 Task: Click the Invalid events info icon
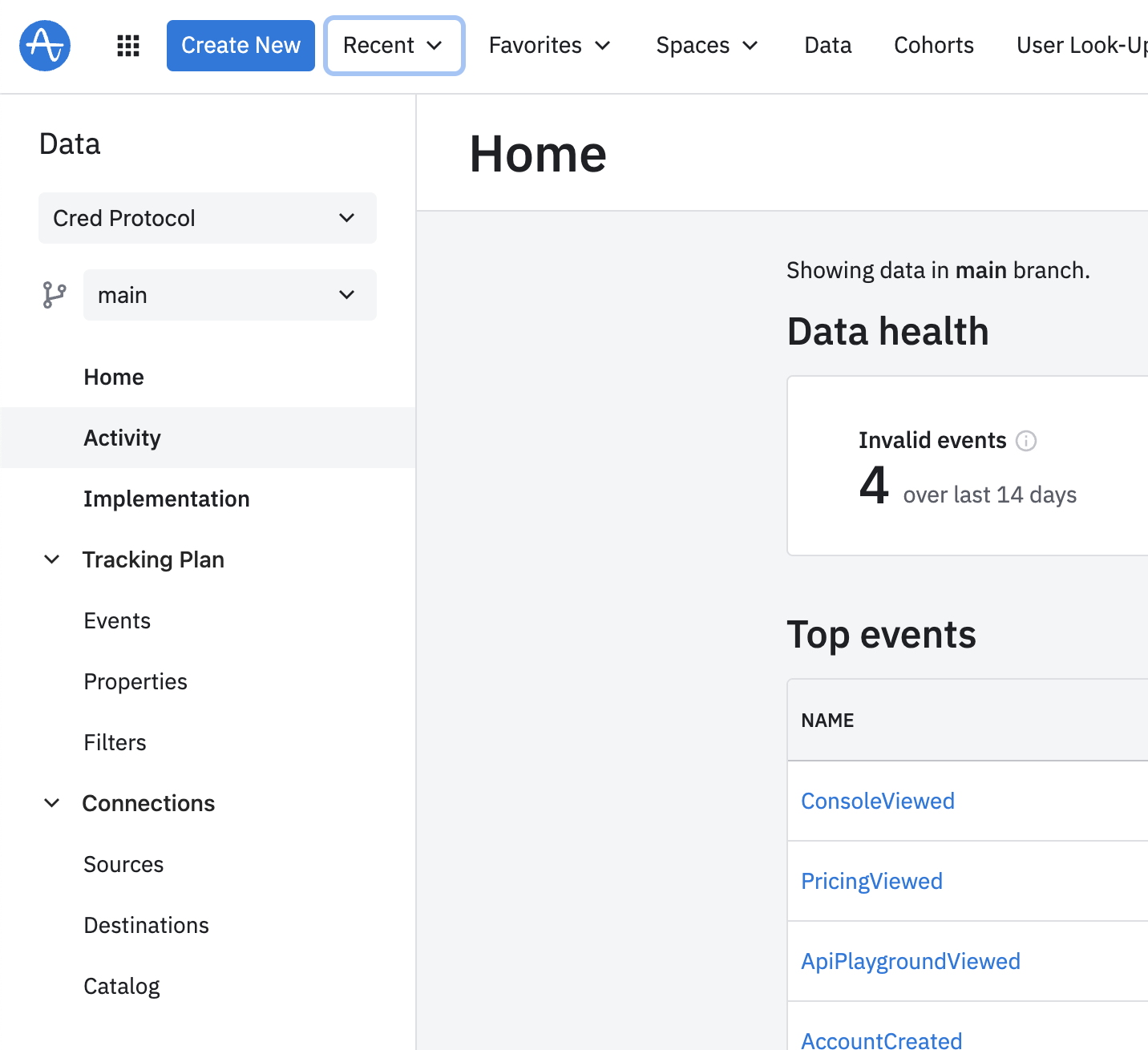[1026, 441]
